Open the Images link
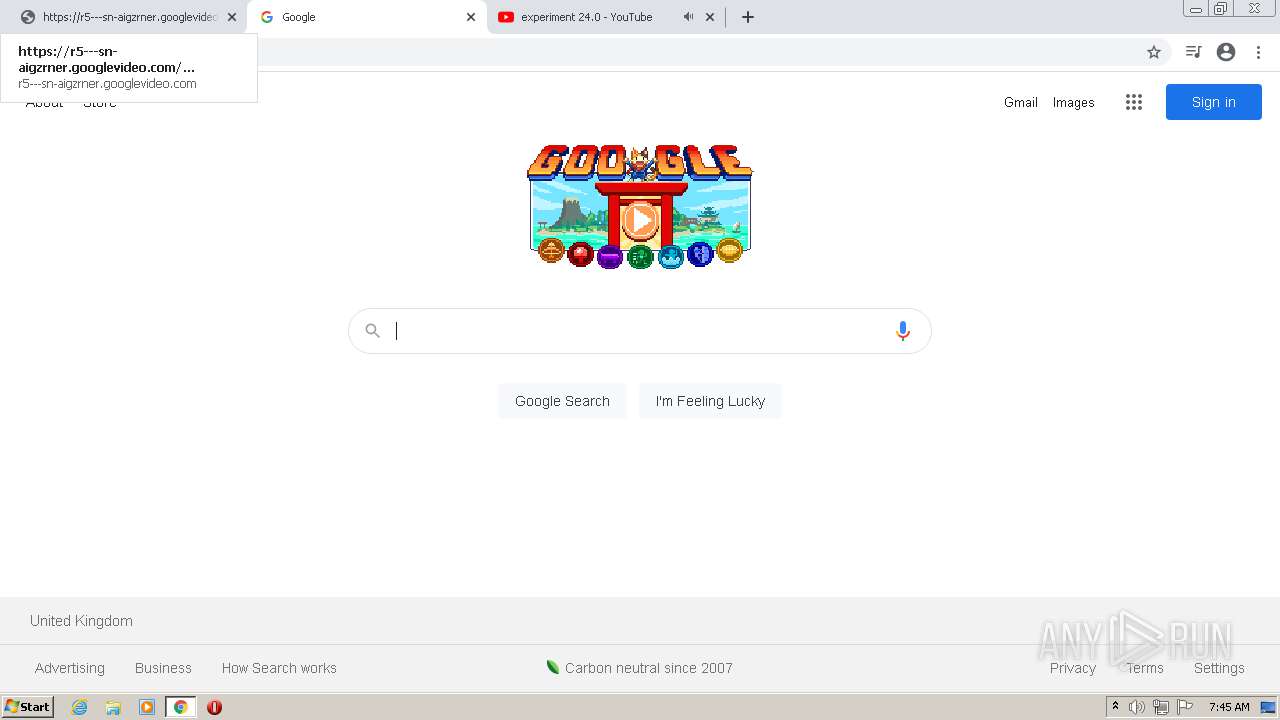This screenshot has width=1280, height=720. 1074,102
